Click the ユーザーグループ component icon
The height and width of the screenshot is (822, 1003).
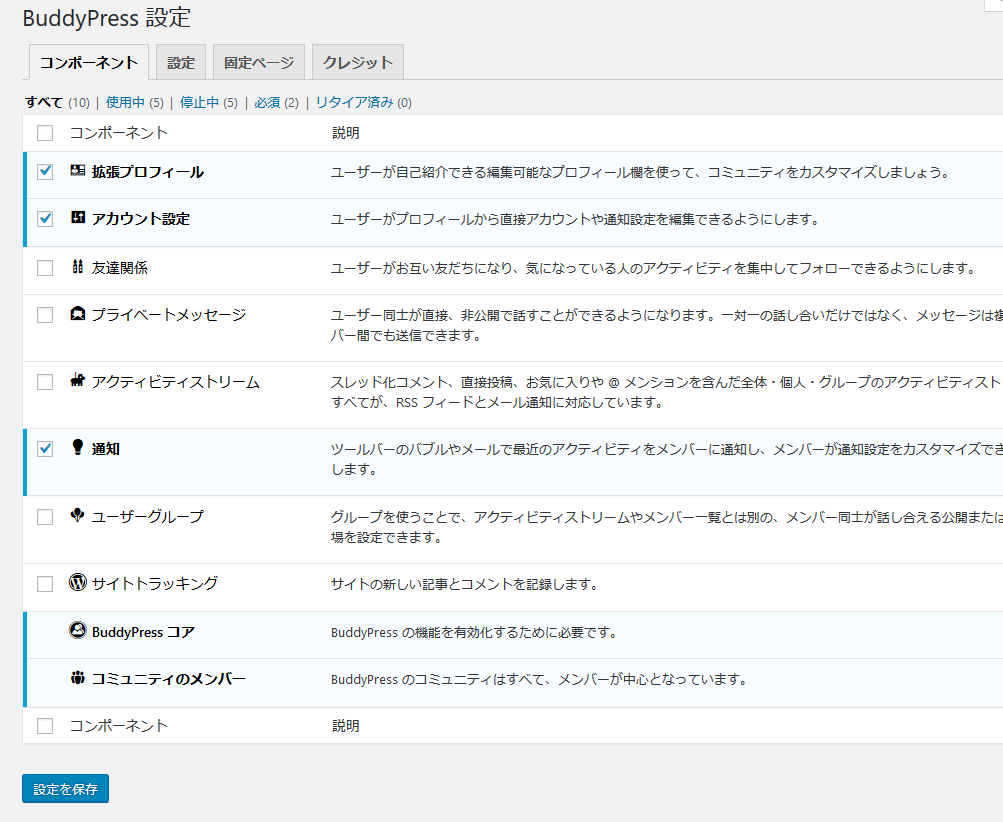pyautogui.click(x=77, y=515)
